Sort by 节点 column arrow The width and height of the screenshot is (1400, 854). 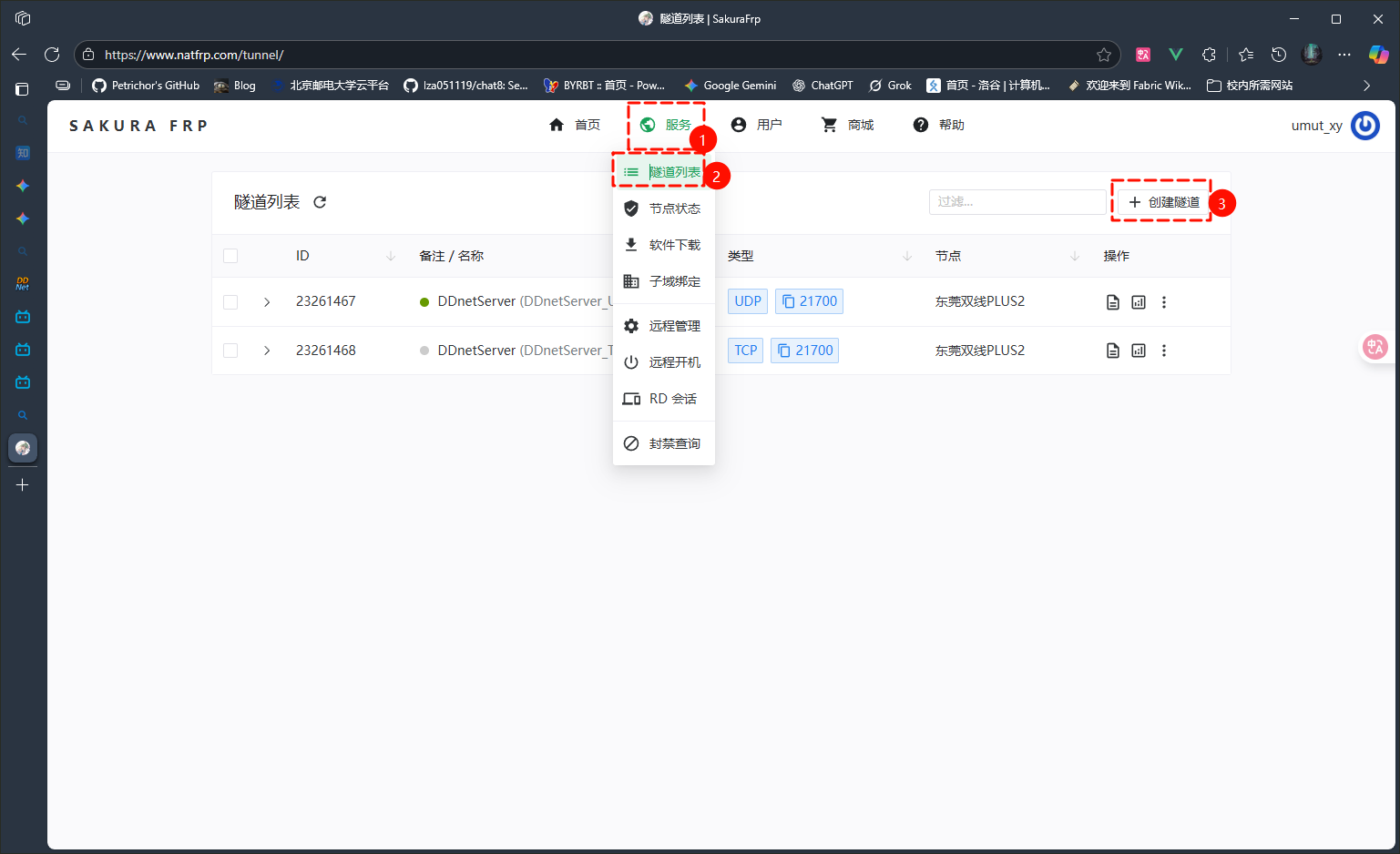[x=1075, y=256]
